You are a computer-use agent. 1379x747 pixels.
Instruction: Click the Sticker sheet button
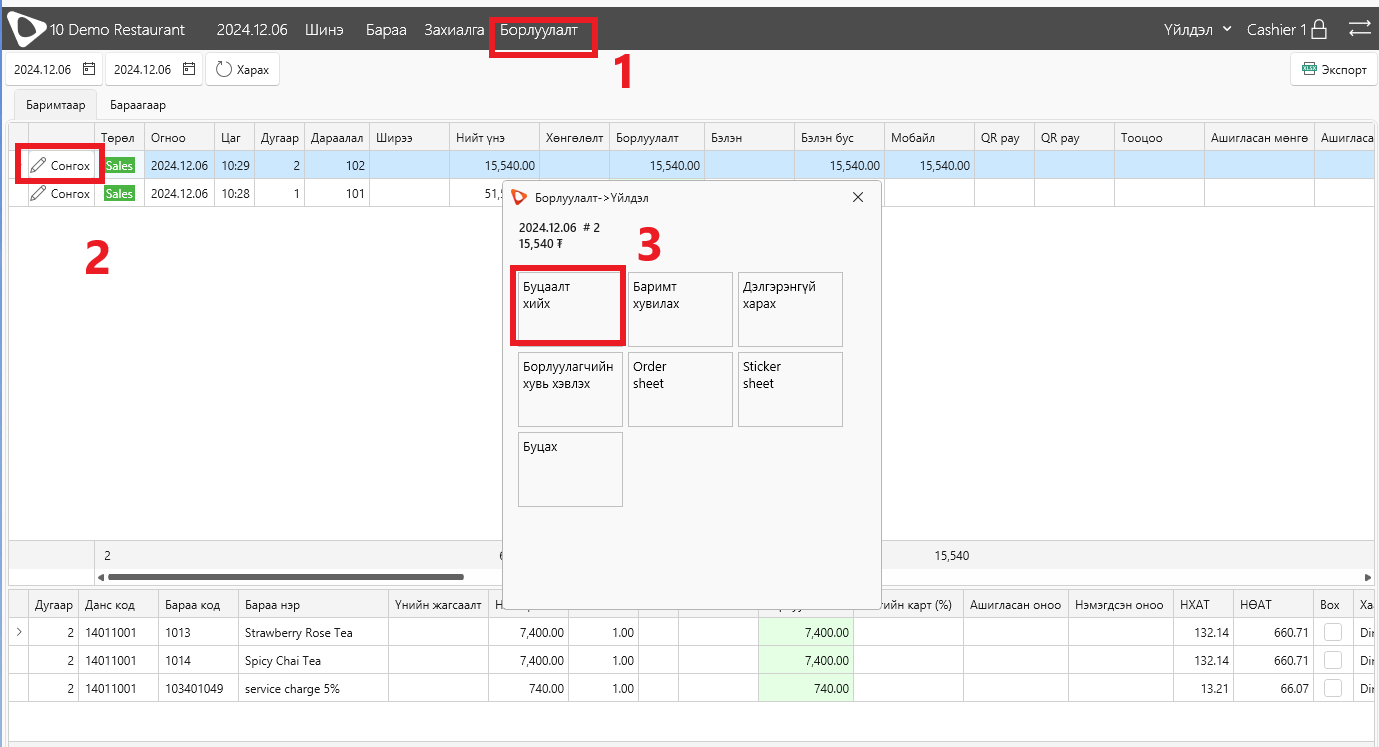click(790, 389)
